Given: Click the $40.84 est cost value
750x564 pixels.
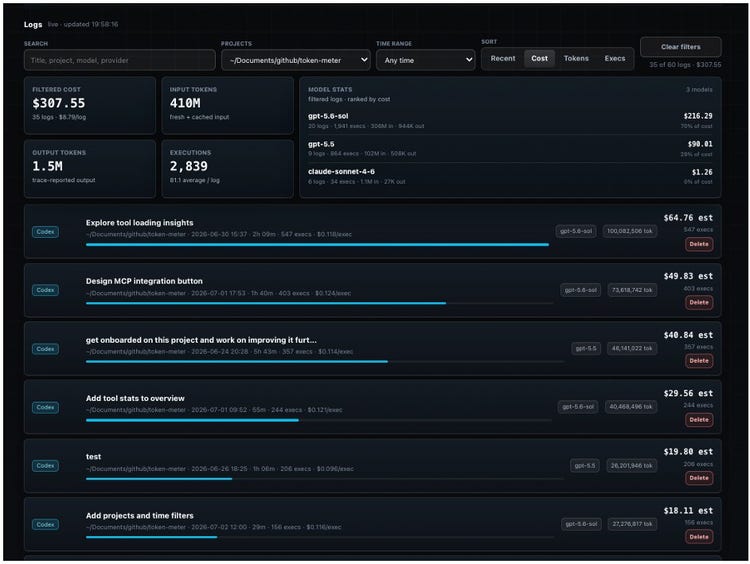Looking at the screenshot, I should point(688,335).
